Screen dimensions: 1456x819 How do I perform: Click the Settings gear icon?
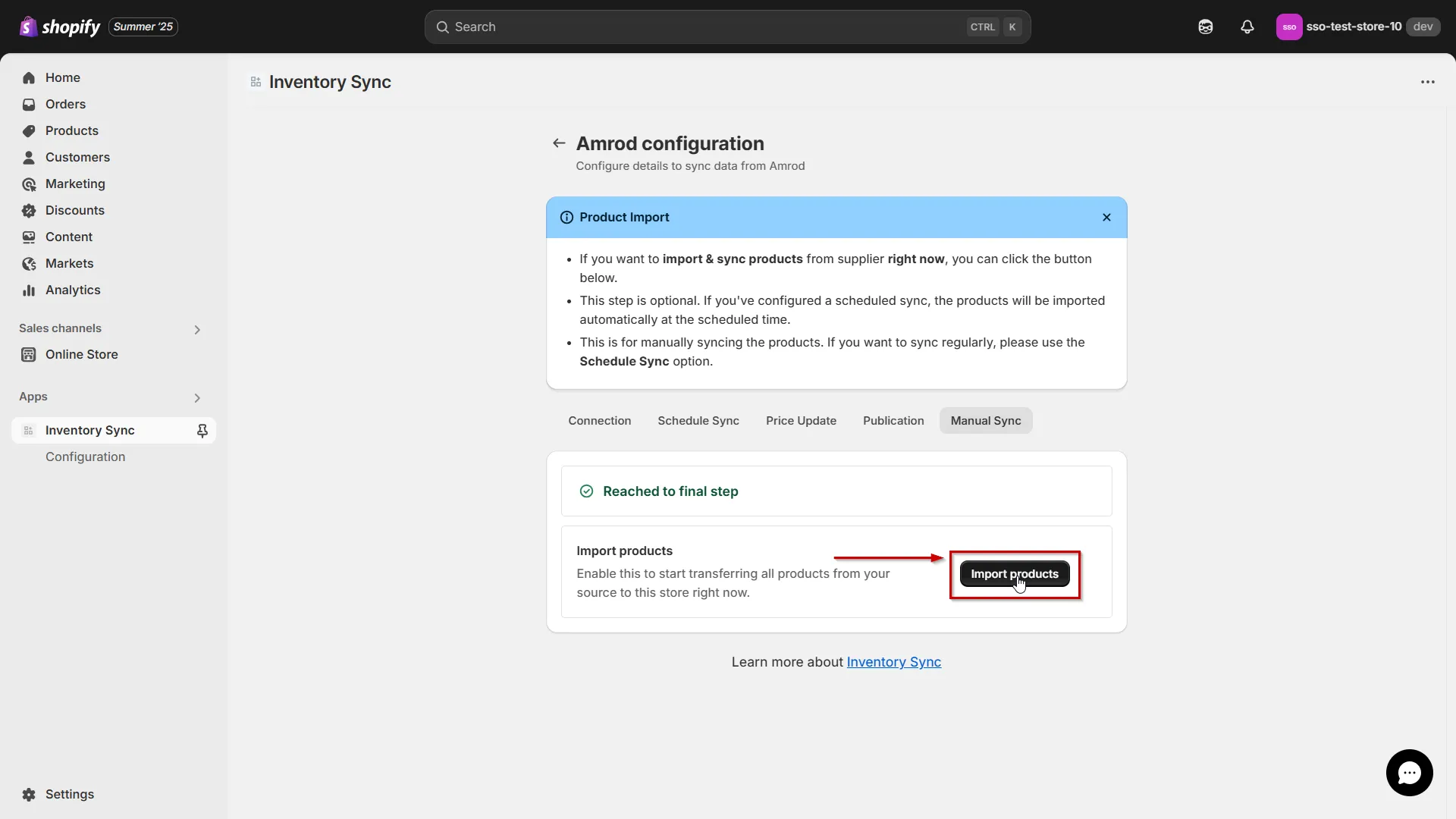(x=29, y=794)
